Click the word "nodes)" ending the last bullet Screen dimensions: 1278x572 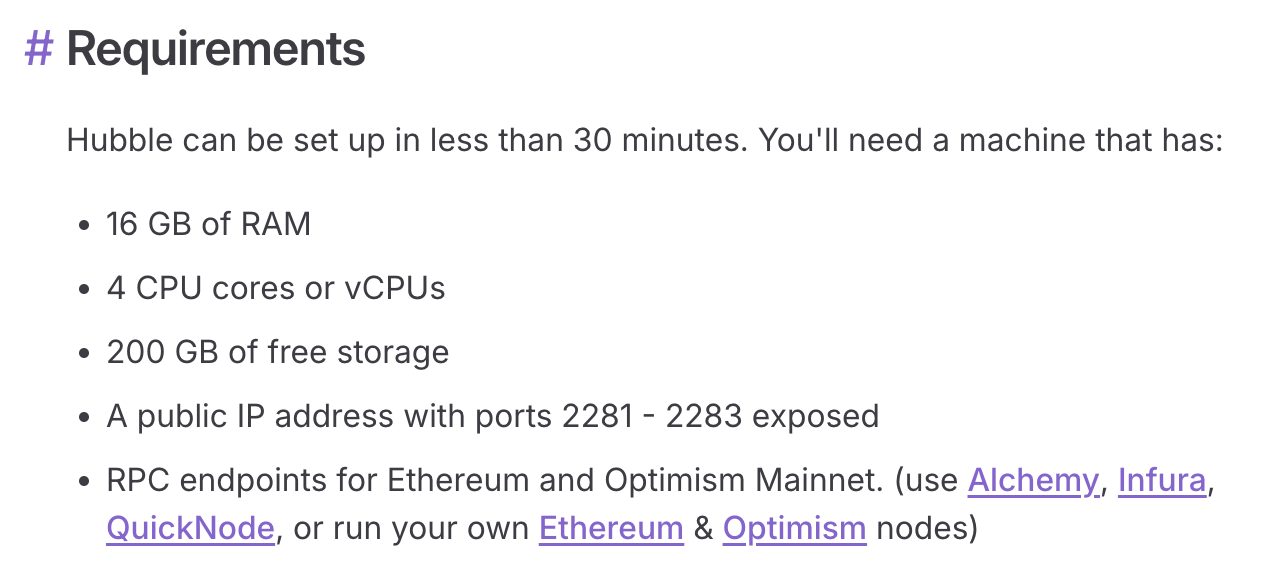[x=926, y=527]
